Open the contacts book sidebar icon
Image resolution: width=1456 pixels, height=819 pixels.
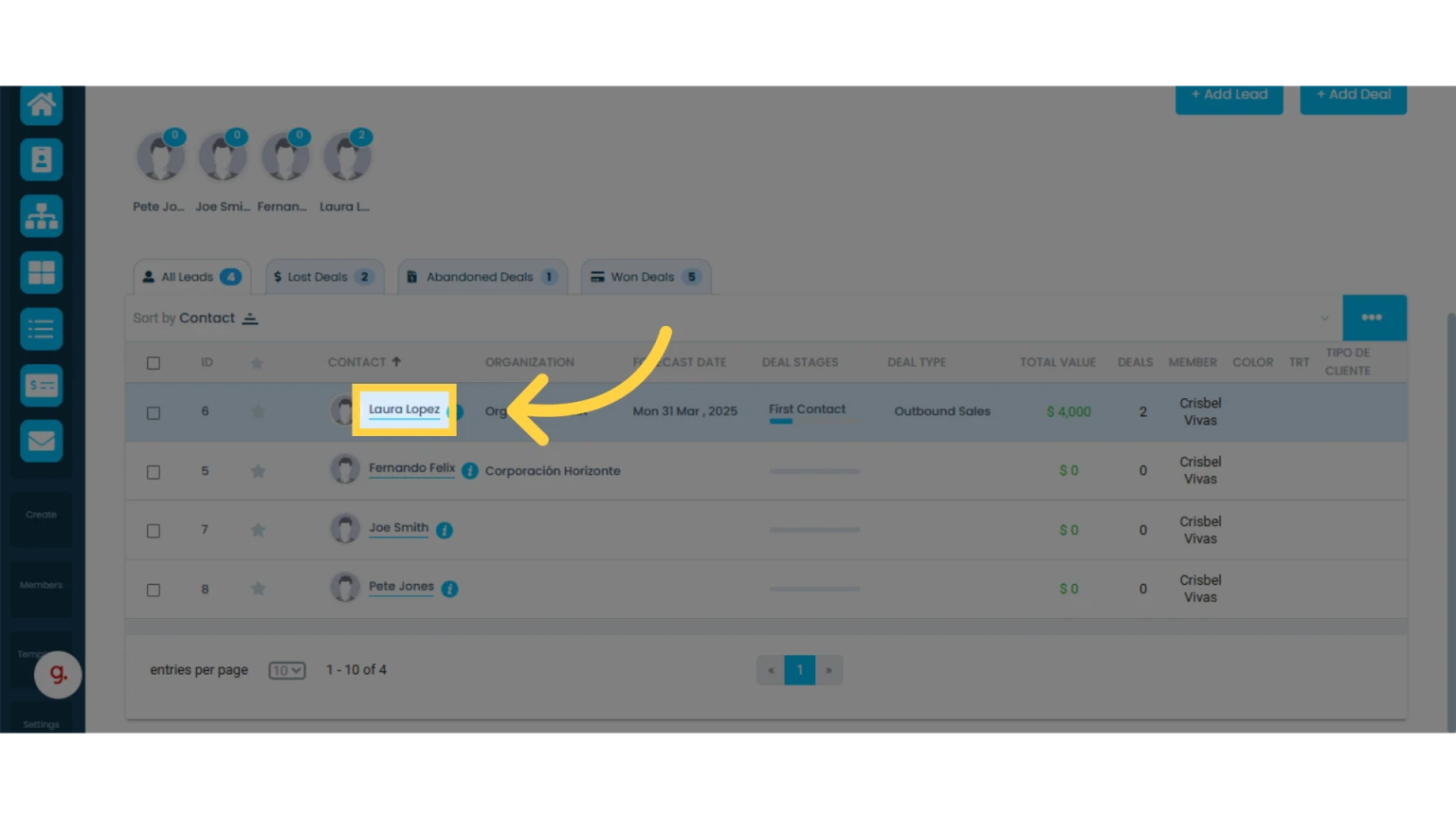coord(42,159)
